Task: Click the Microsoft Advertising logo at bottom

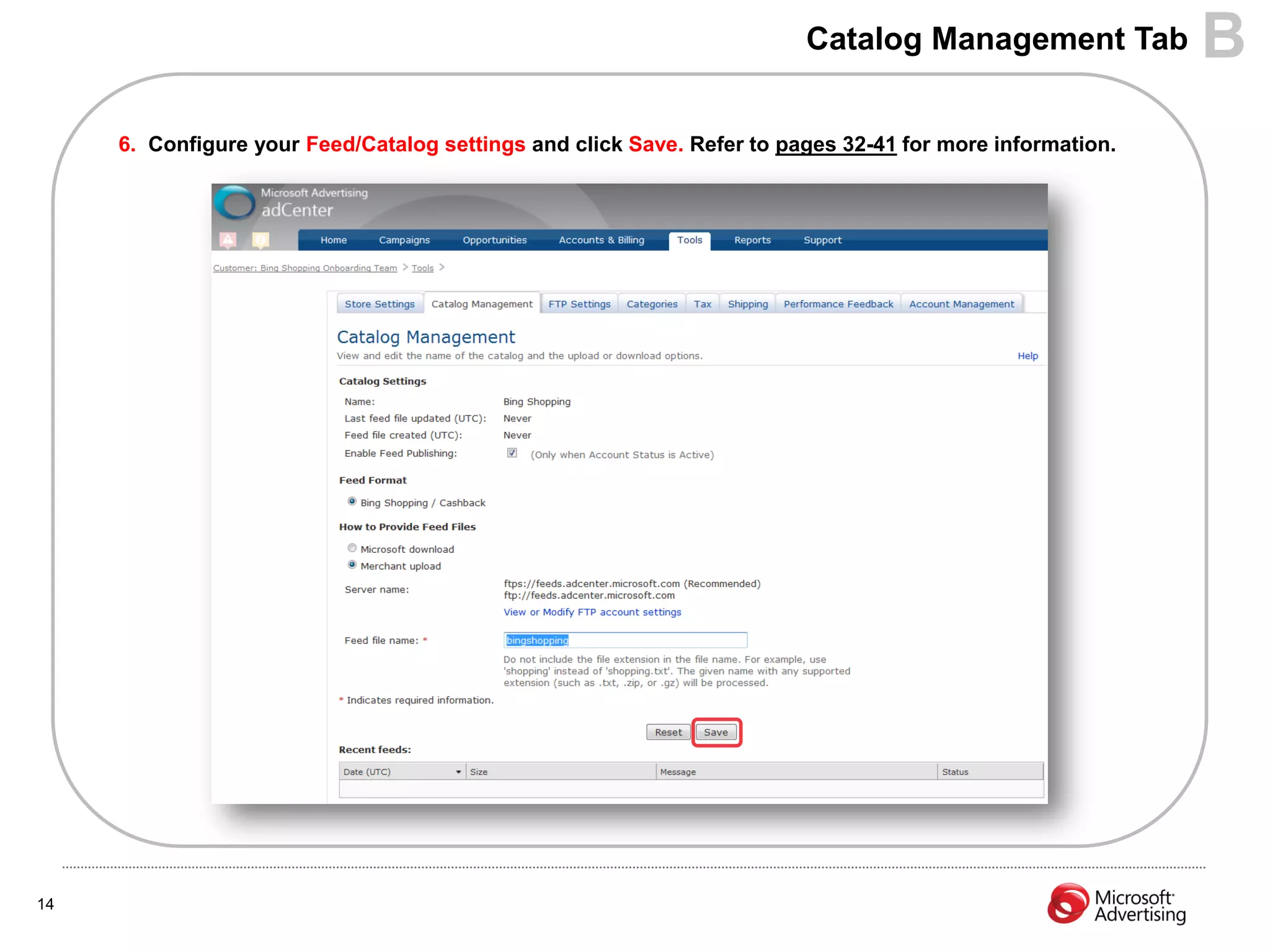Action: coord(1116,905)
